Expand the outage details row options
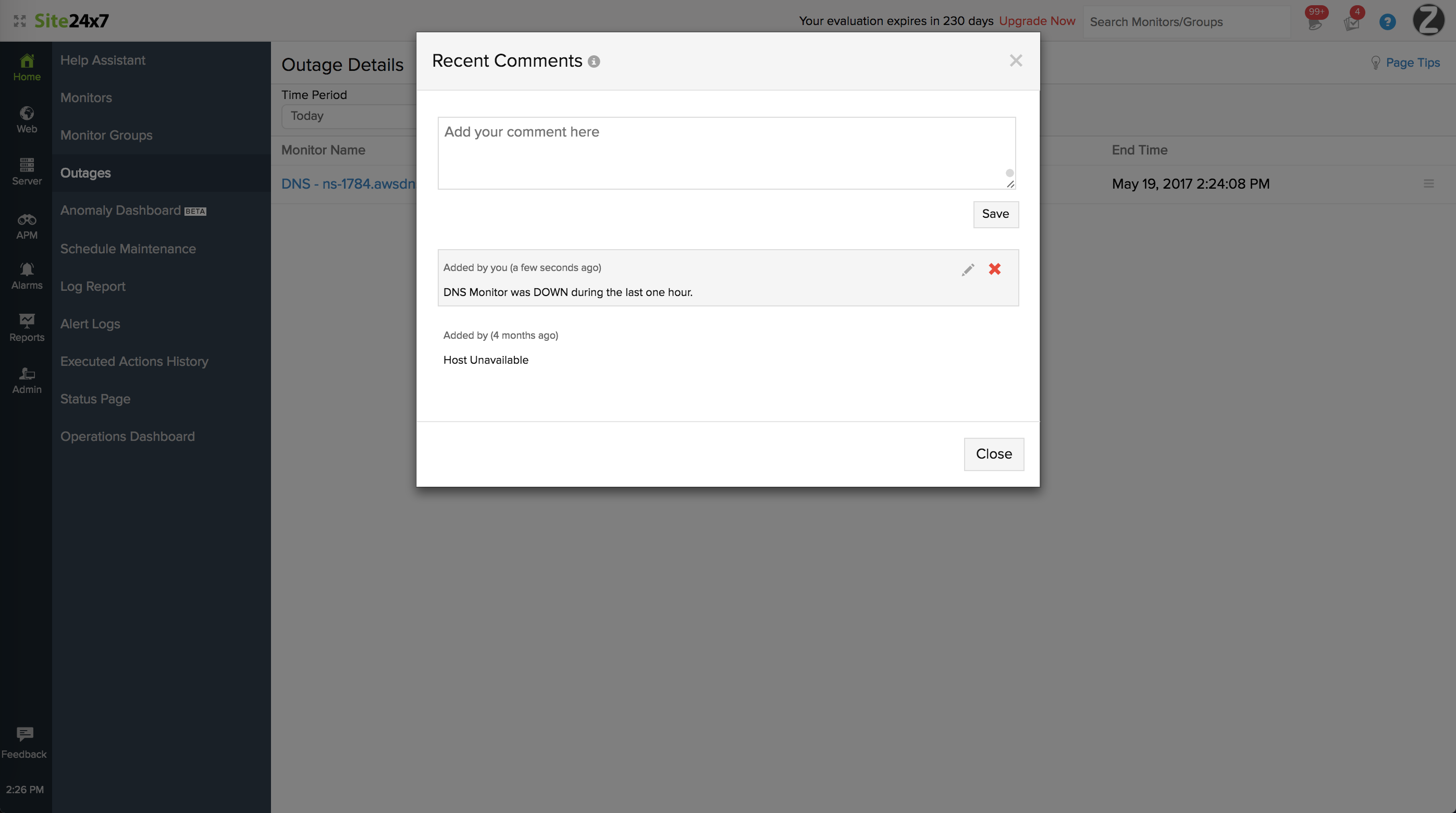This screenshot has width=1456, height=813. click(1429, 183)
